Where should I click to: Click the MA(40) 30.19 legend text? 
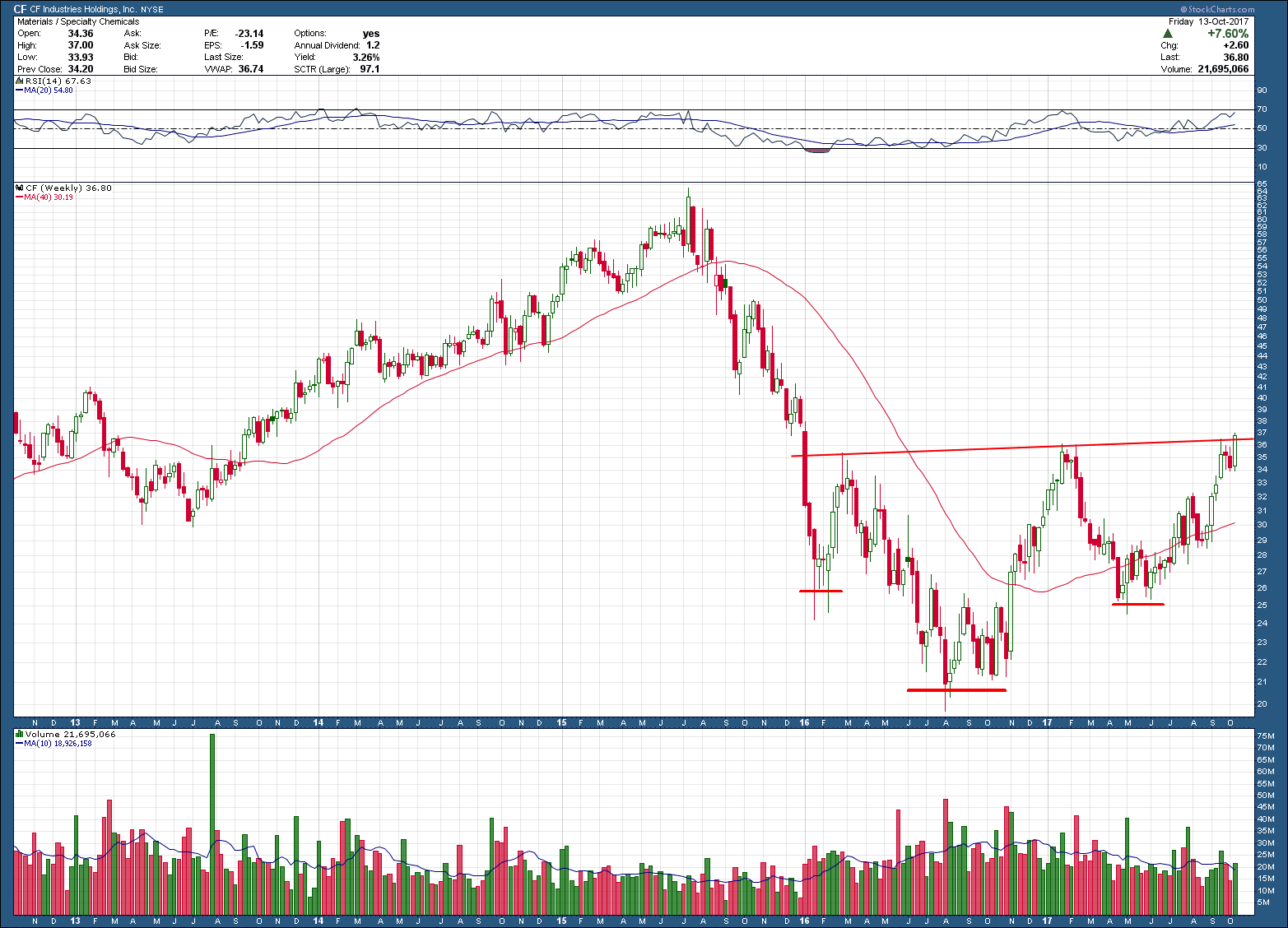tap(49, 197)
